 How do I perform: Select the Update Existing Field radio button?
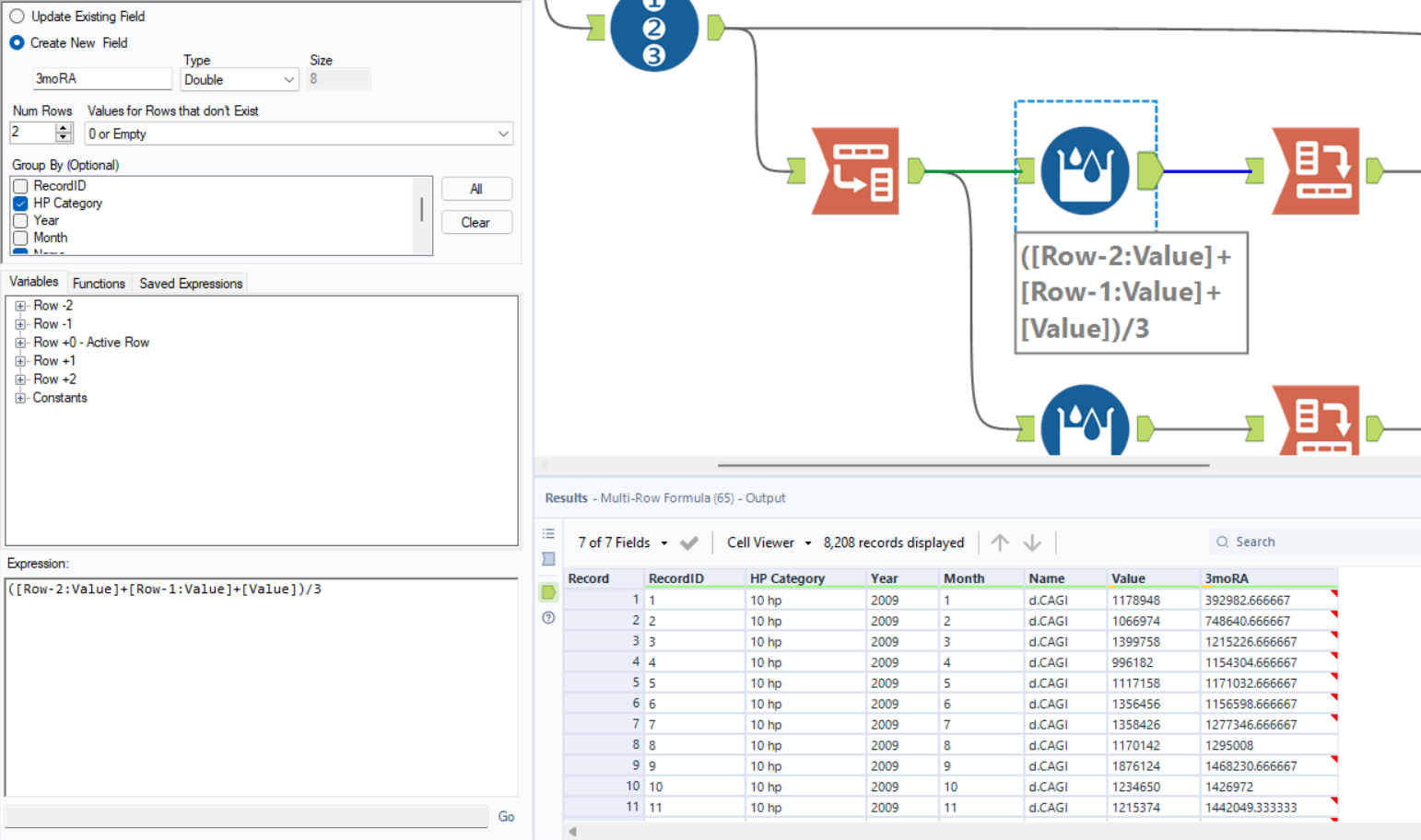(x=18, y=17)
